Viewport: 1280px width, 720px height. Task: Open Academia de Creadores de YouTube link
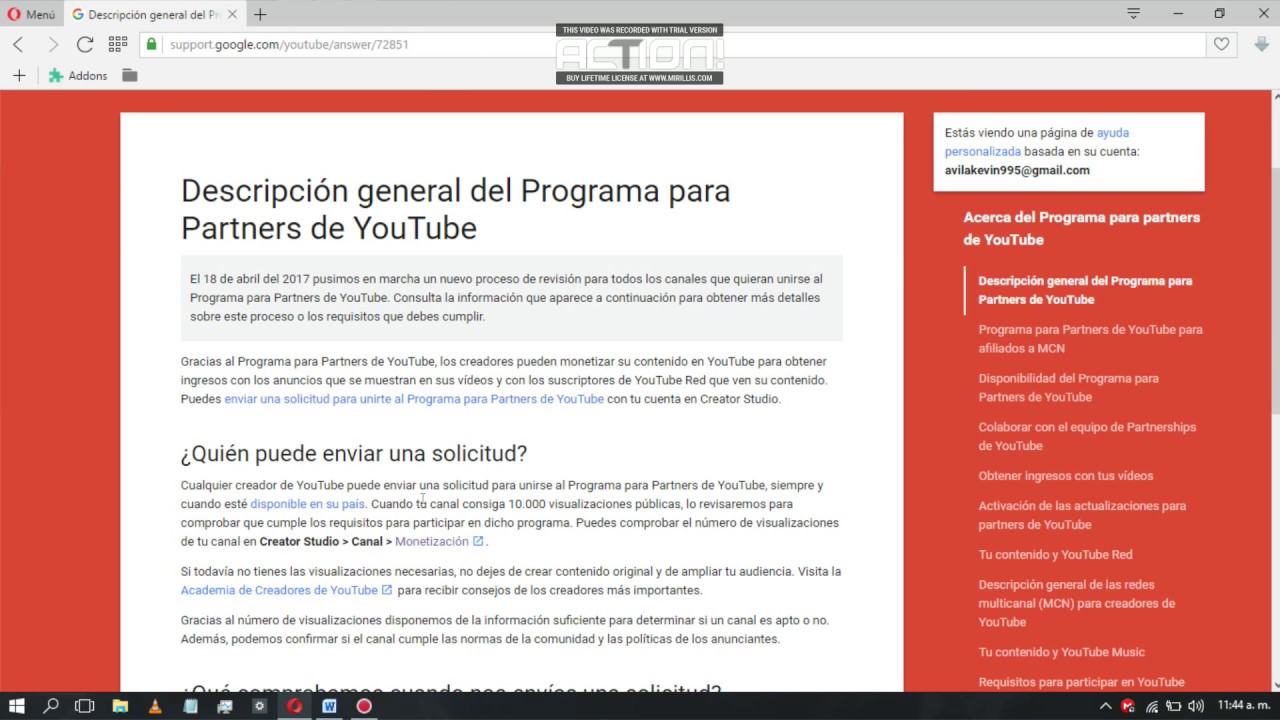(x=279, y=590)
